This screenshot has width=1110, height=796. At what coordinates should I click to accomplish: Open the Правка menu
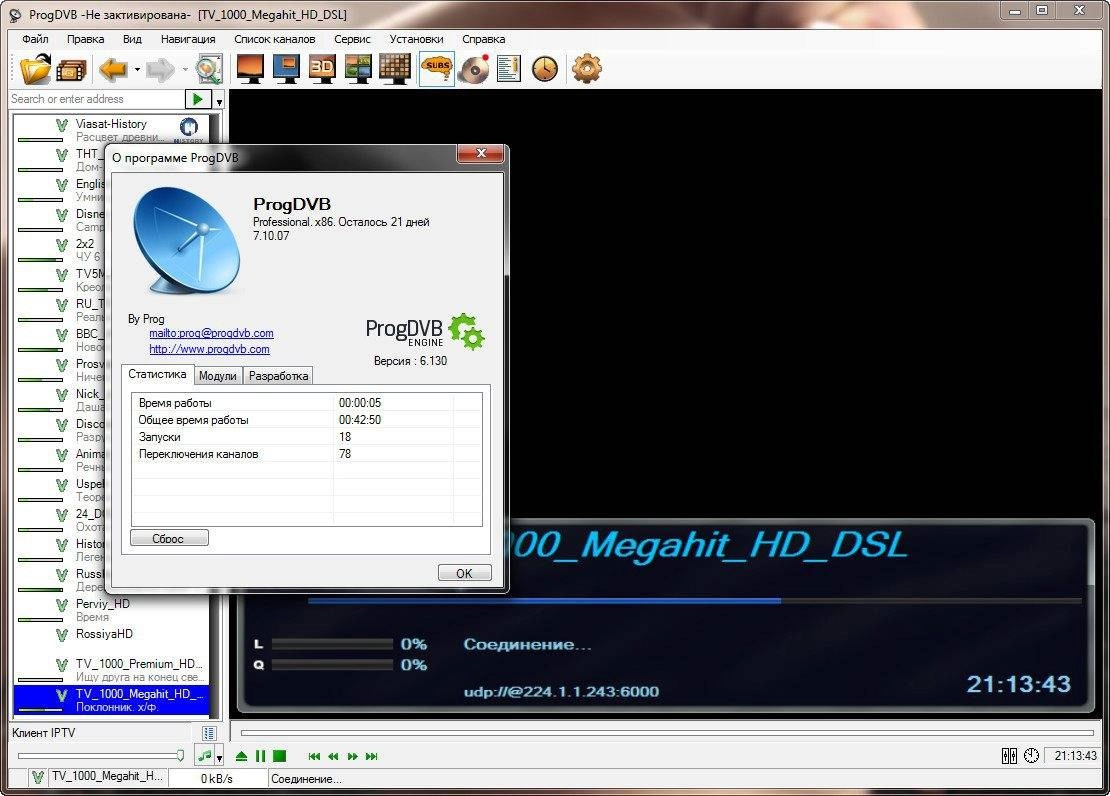85,39
